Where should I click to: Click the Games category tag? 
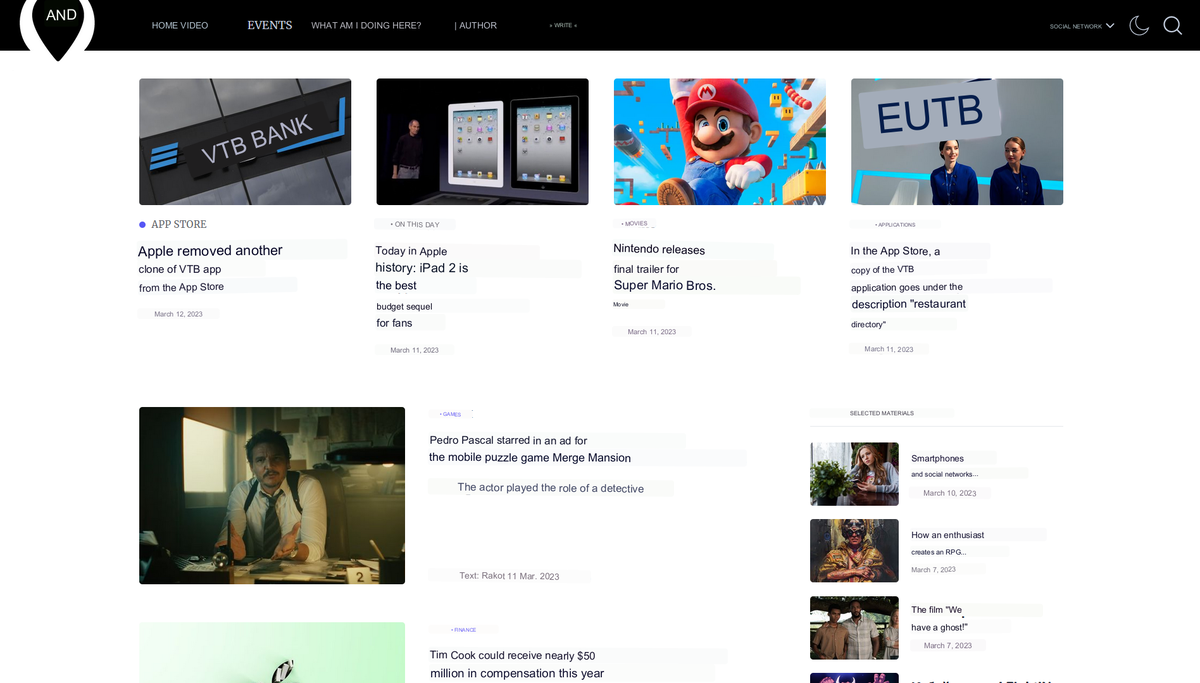(x=450, y=414)
